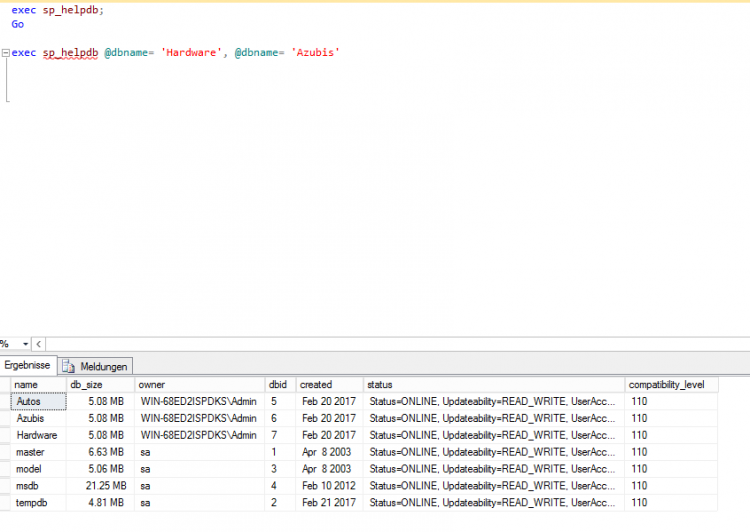
Task: Click the compatibility_level column header
Action: [x=672, y=385]
